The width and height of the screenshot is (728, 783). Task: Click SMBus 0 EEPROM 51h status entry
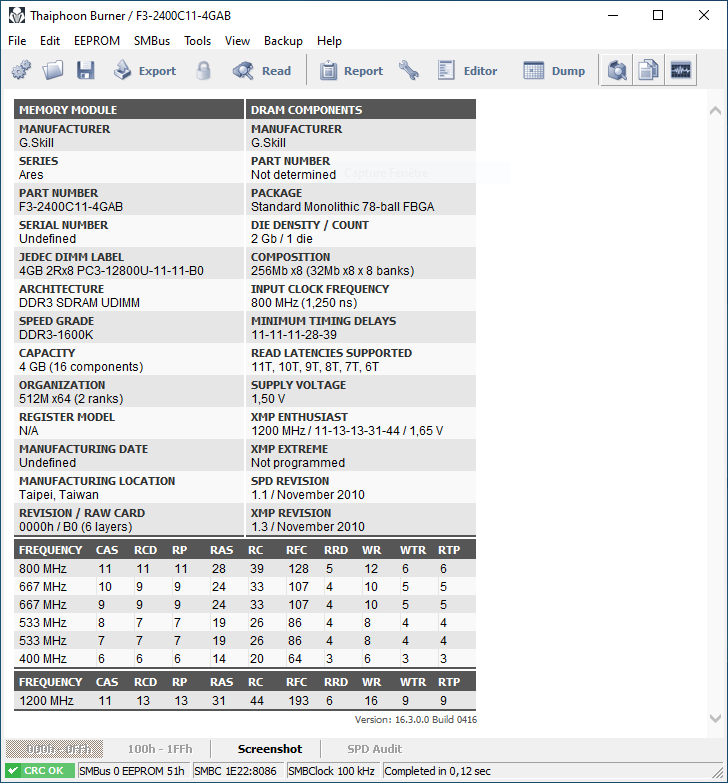(x=133, y=771)
